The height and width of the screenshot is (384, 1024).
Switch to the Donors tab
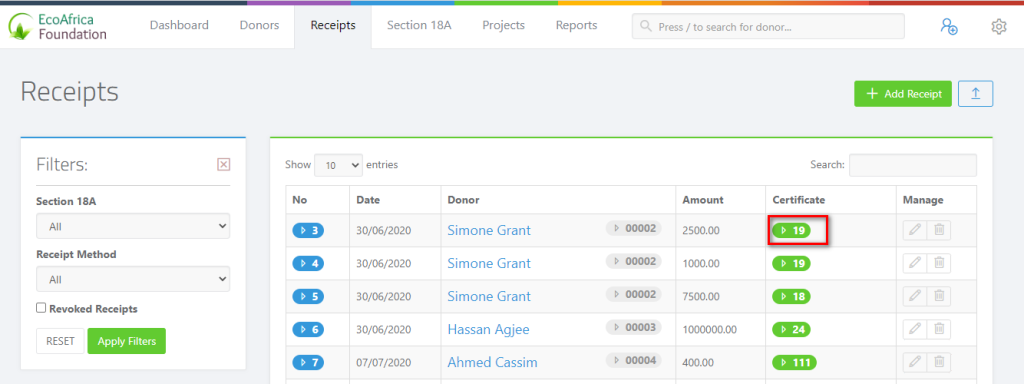tap(259, 25)
